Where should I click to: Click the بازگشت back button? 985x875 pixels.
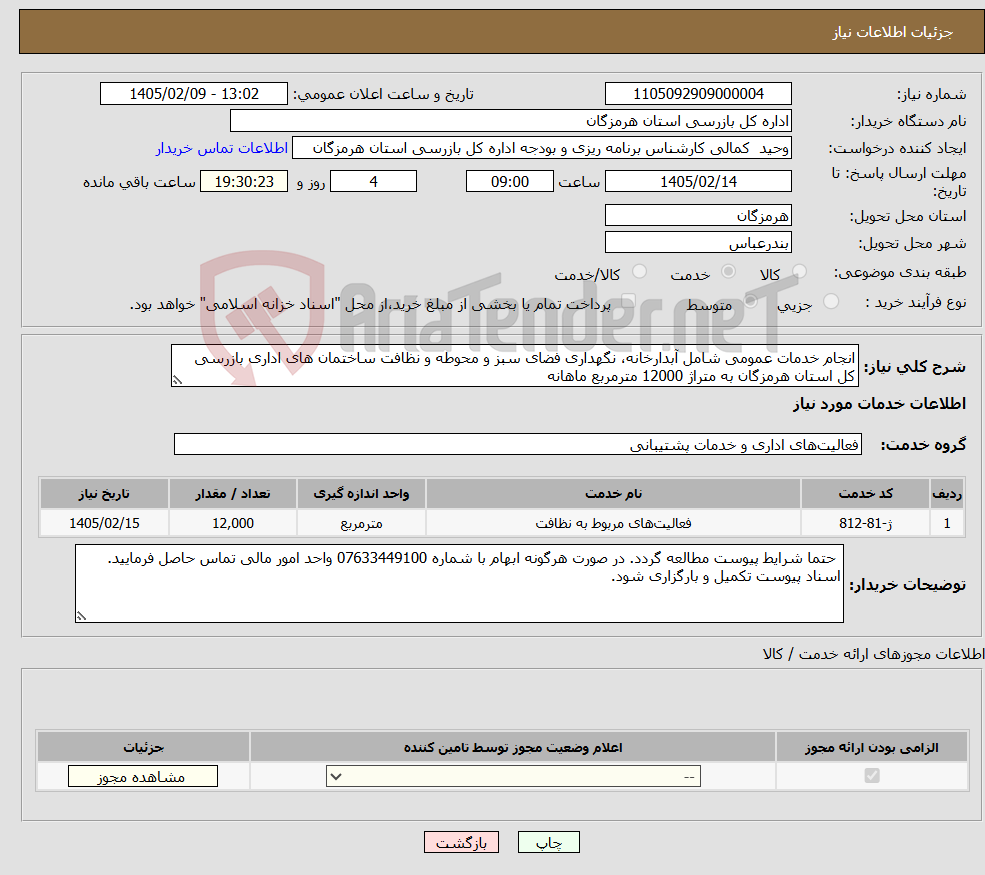tap(461, 842)
